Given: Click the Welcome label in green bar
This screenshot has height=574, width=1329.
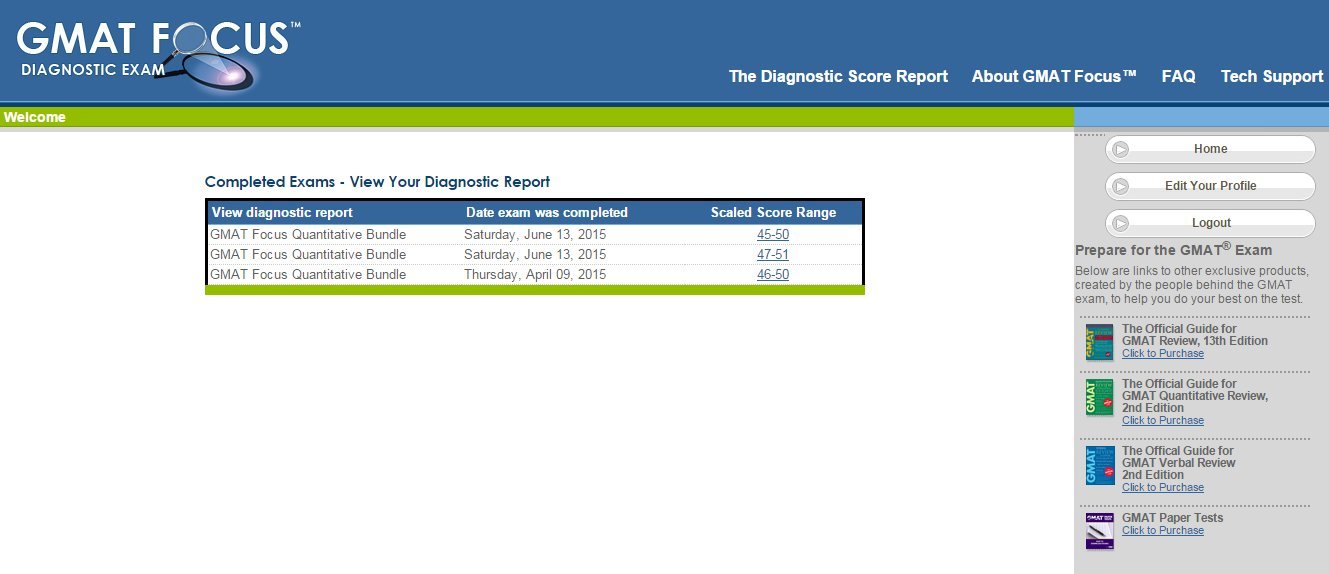Looking at the screenshot, I should [x=35, y=117].
